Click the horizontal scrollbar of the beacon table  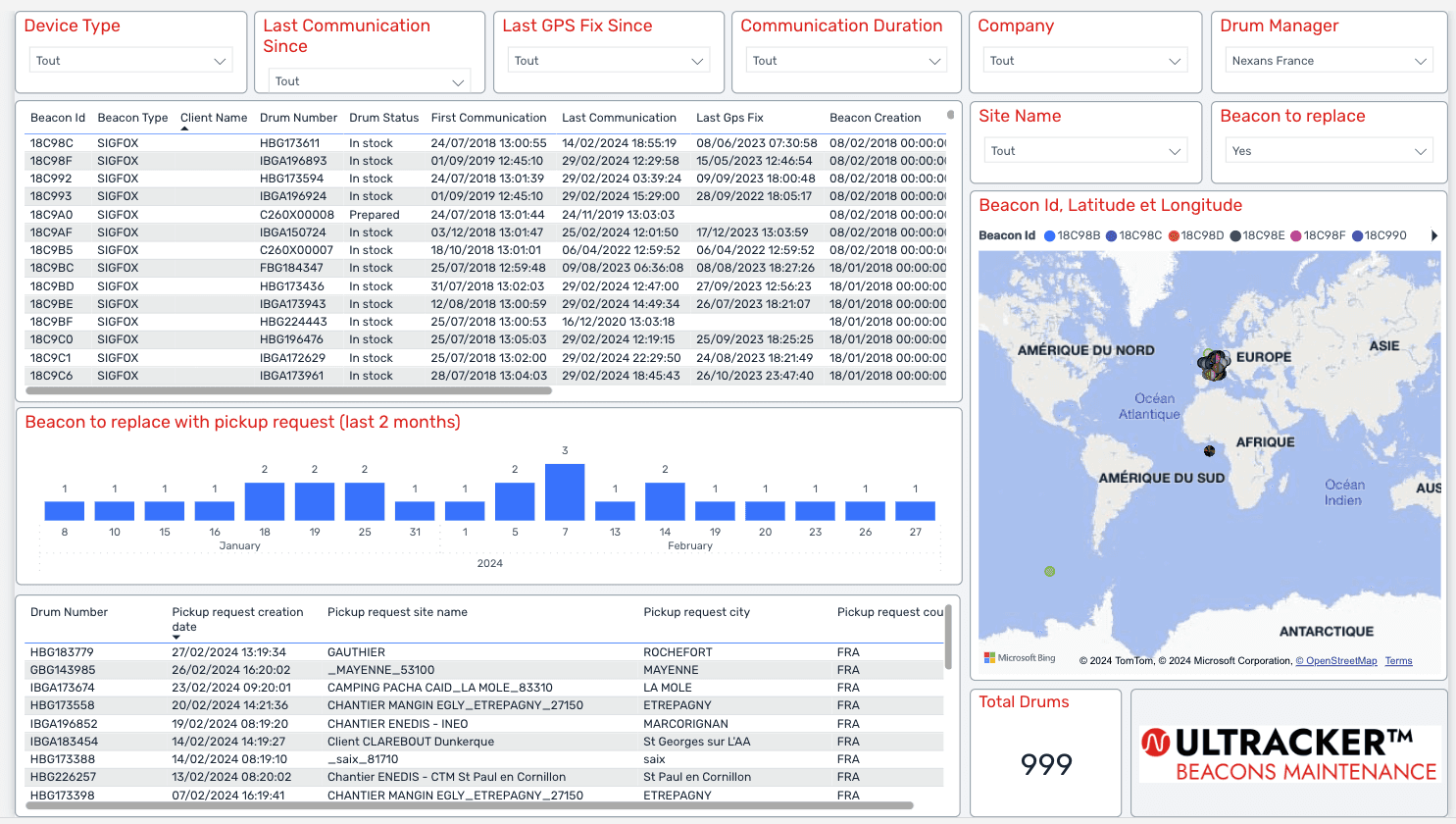click(289, 390)
